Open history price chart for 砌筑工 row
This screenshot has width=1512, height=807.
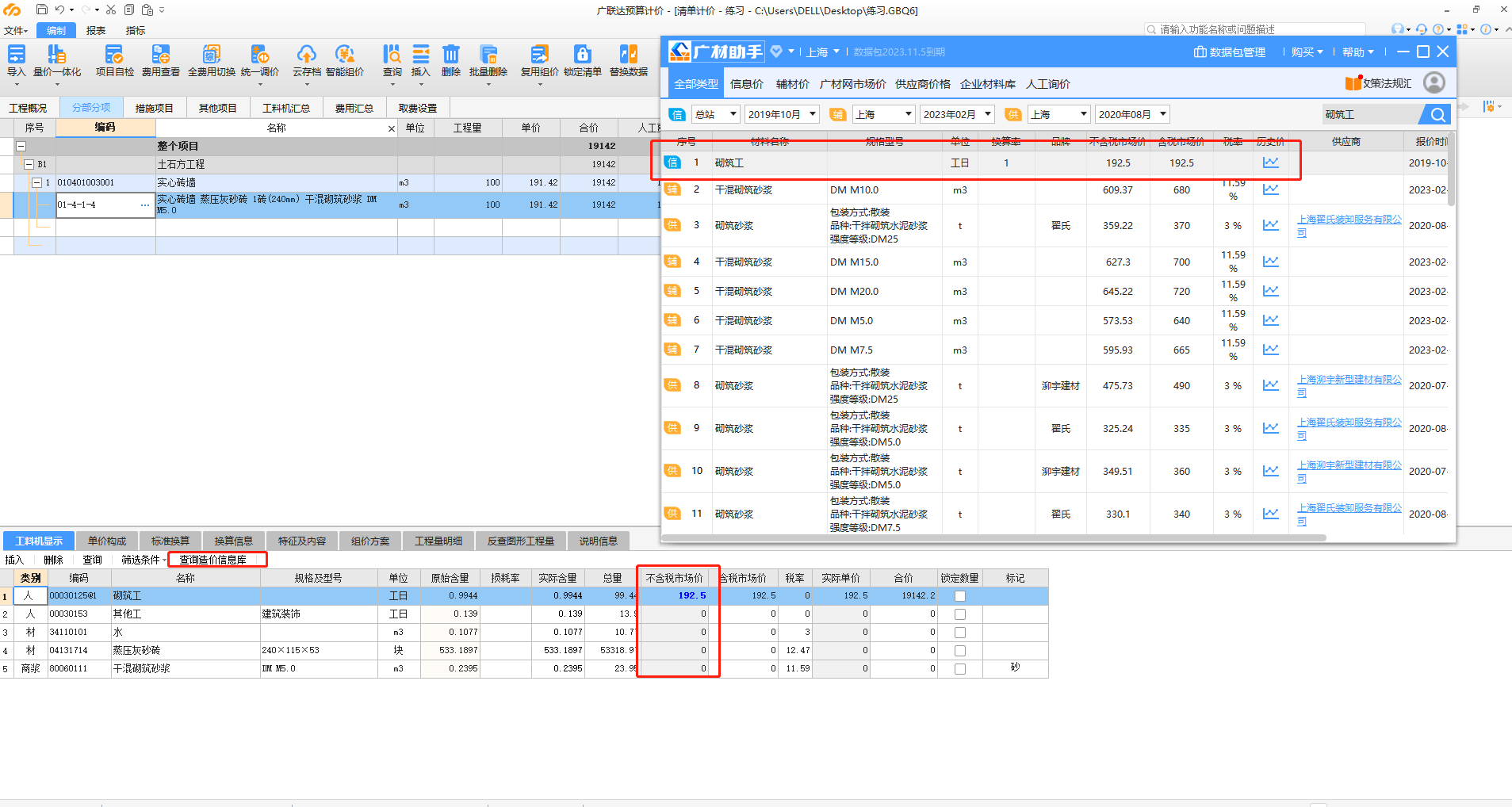tap(1271, 163)
